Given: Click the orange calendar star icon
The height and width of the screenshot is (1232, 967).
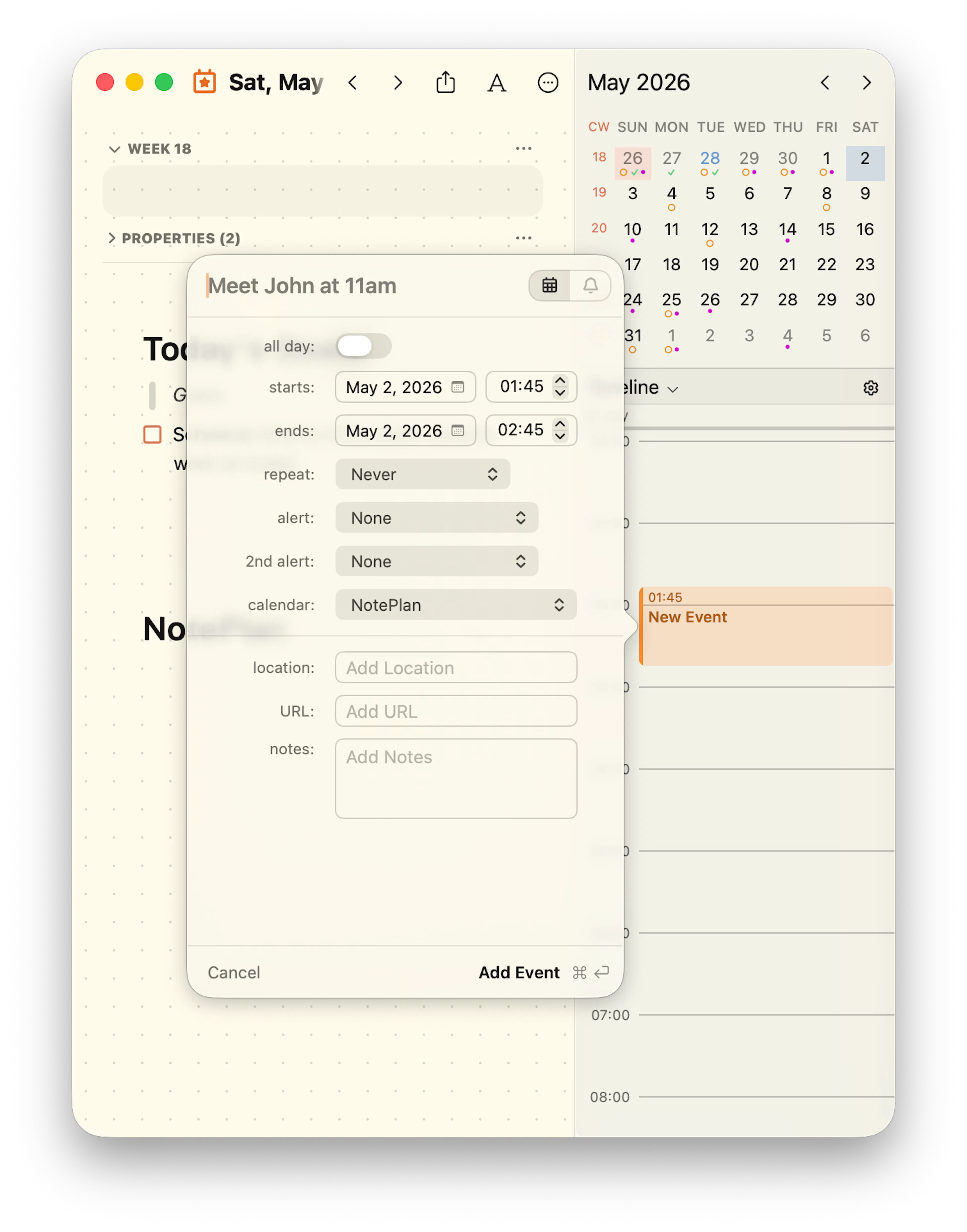Looking at the screenshot, I should 204,83.
